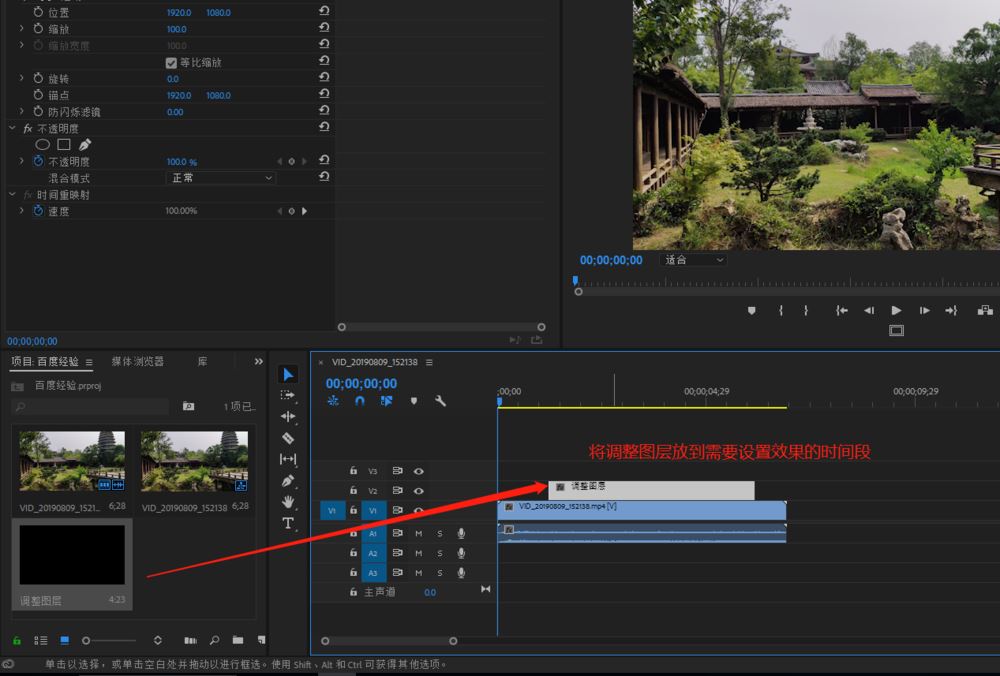The image size is (1000, 676).
Task: Play the program monitor
Action: (x=896, y=311)
